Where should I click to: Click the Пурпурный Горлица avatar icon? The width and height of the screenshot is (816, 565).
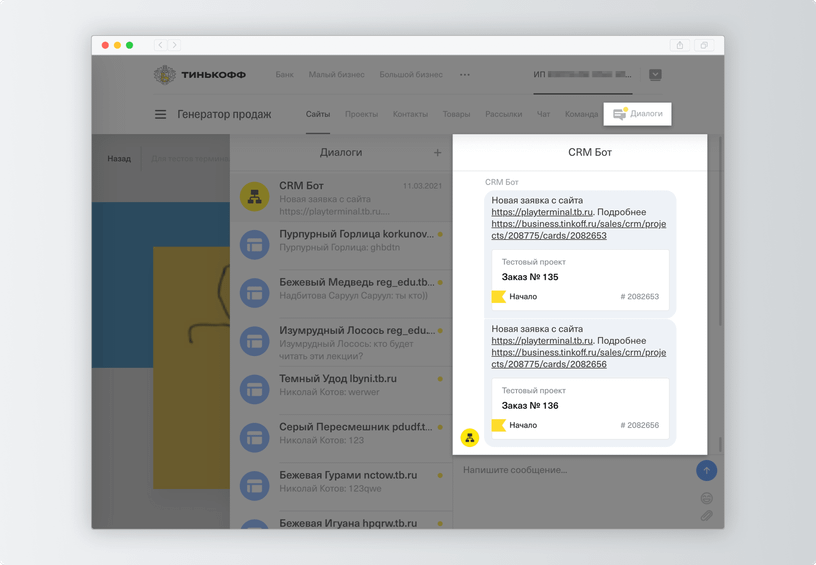pyautogui.click(x=254, y=245)
